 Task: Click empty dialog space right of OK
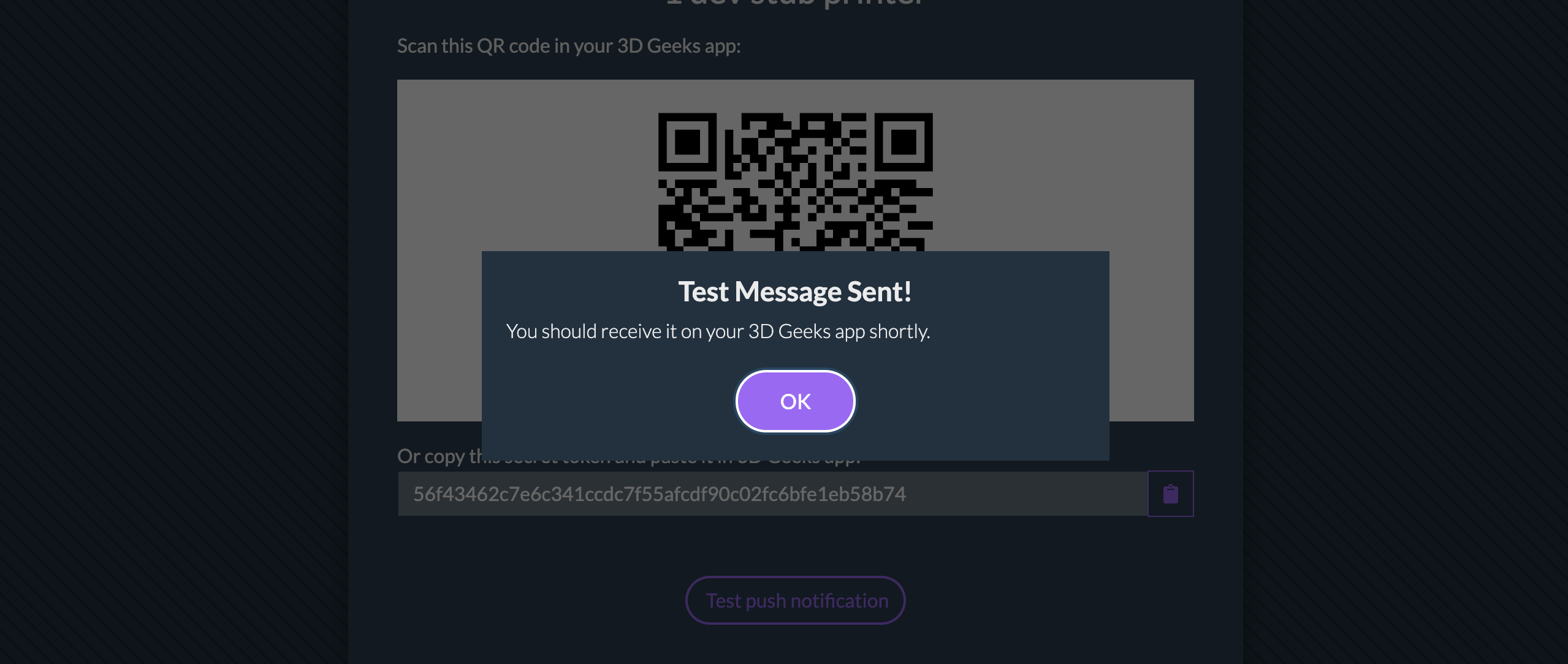[x=982, y=401]
